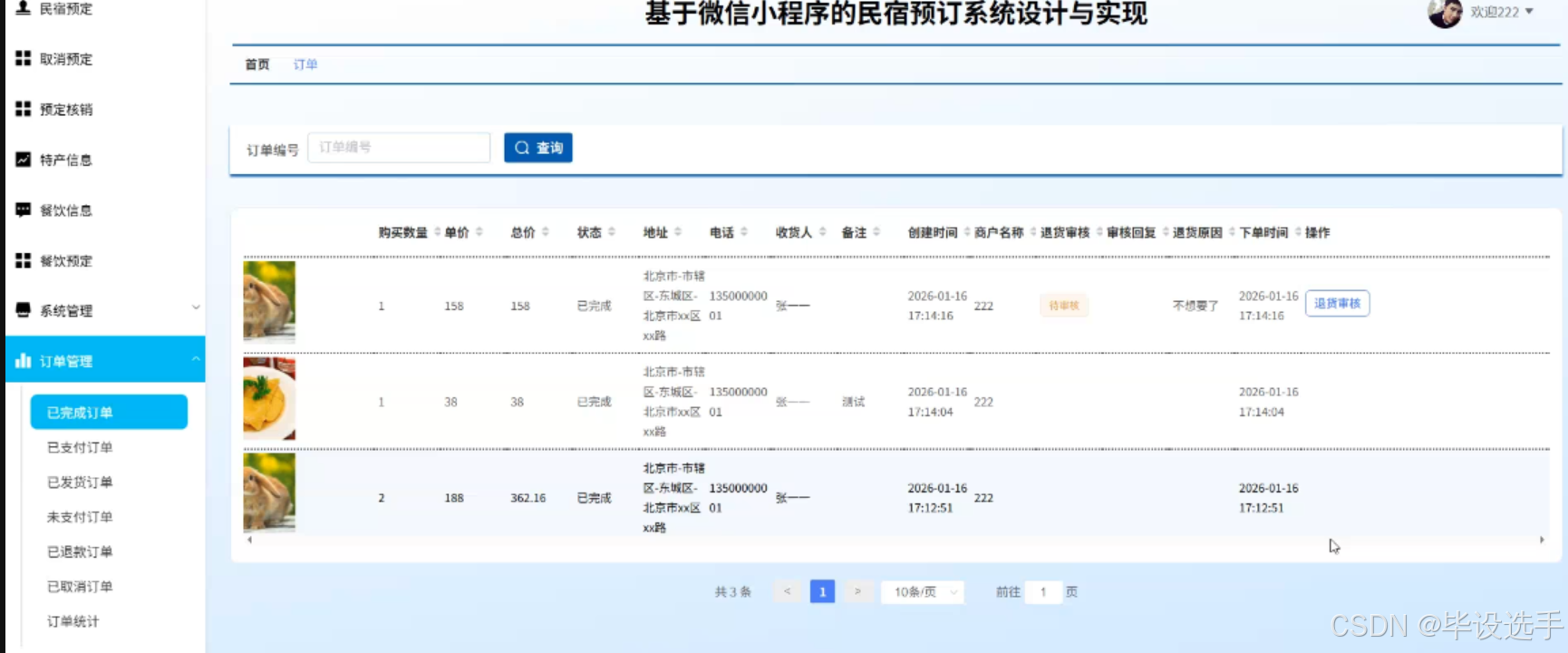Open the 欢迎222 user dropdown
1568x653 pixels.
[1502, 12]
